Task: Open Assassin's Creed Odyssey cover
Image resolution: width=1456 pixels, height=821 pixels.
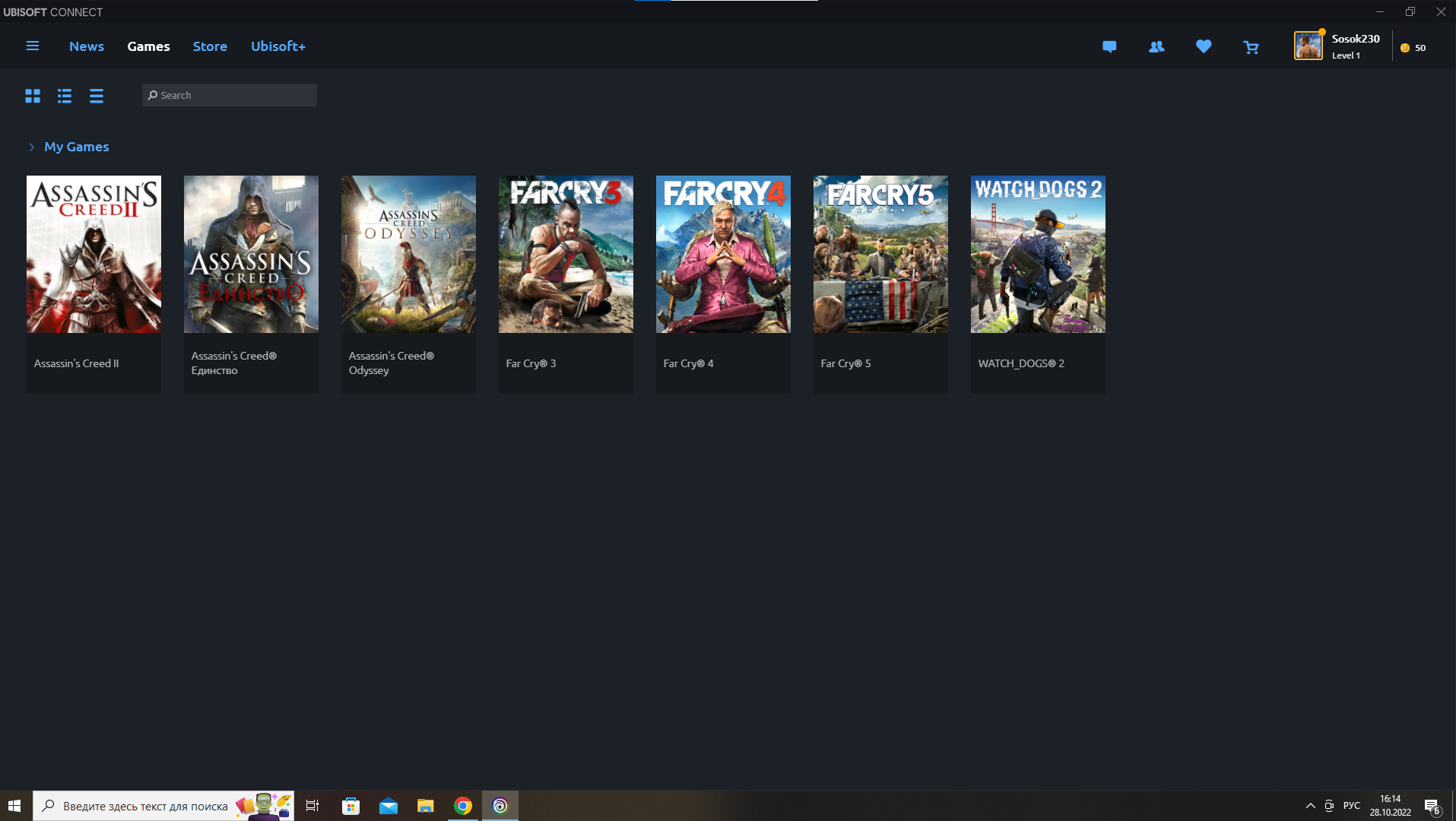Action: tap(408, 254)
